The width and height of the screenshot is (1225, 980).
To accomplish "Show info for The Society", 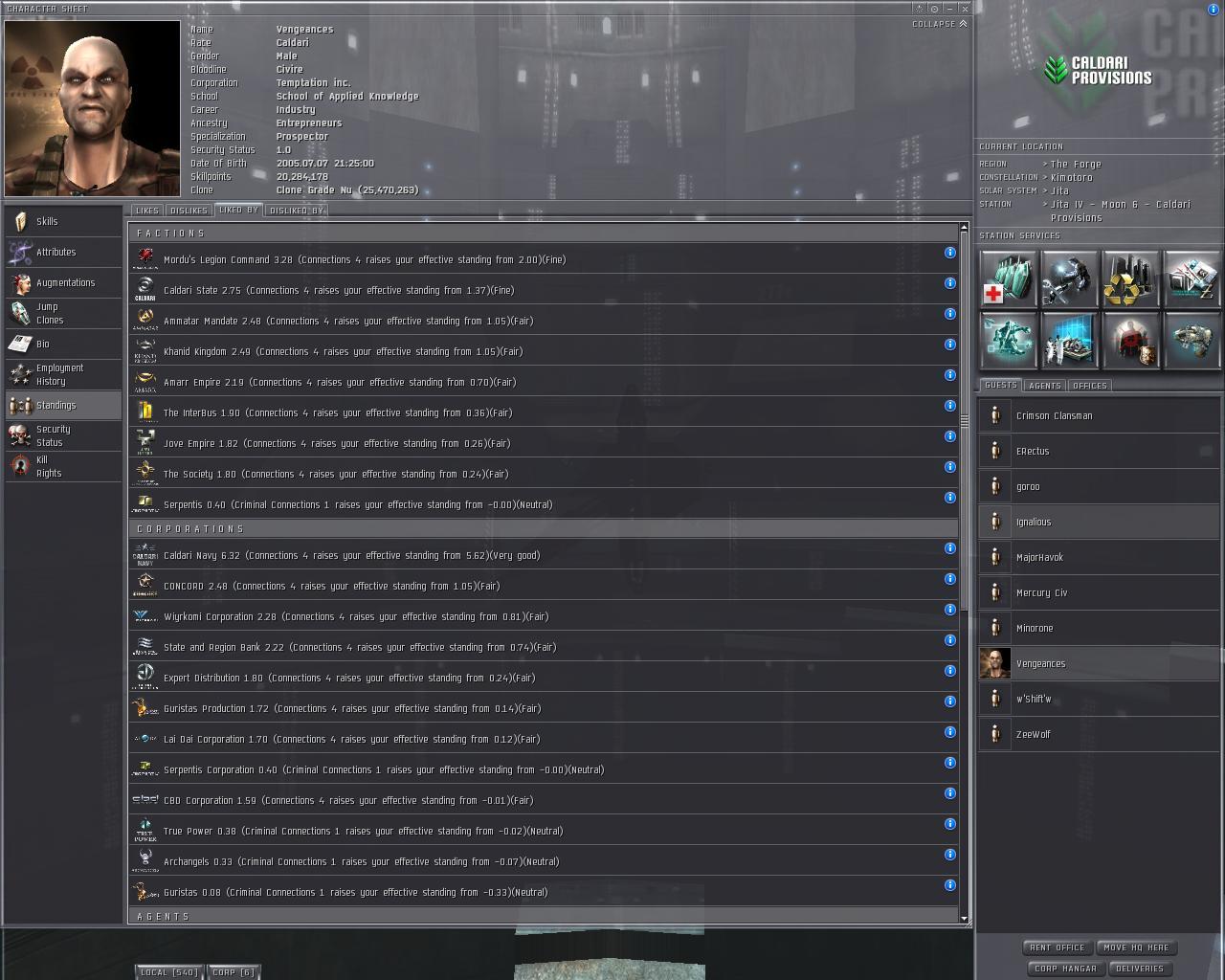I will [x=950, y=467].
